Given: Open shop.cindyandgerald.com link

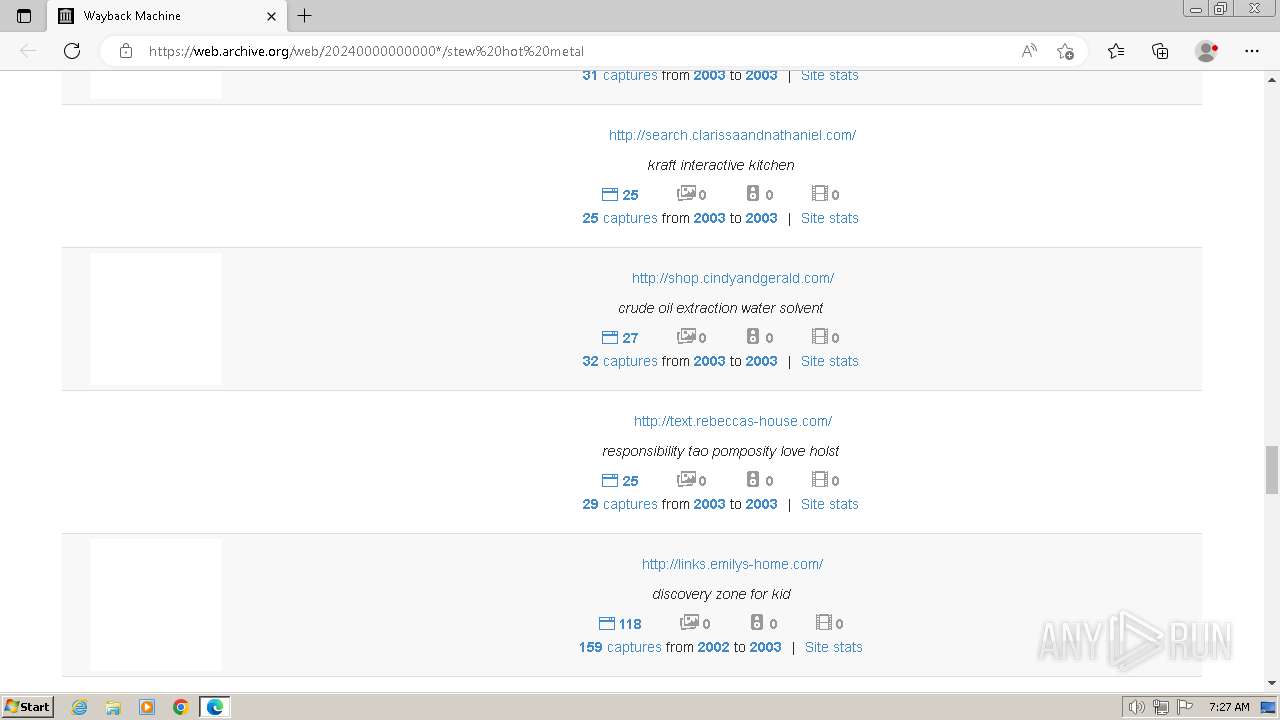Looking at the screenshot, I should [733, 278].
